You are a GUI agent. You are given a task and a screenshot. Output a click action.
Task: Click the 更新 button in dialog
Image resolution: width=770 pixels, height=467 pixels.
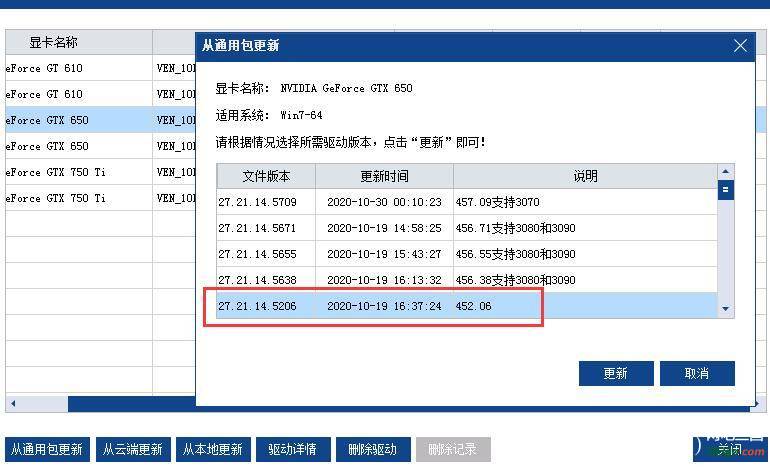(616, 374)
